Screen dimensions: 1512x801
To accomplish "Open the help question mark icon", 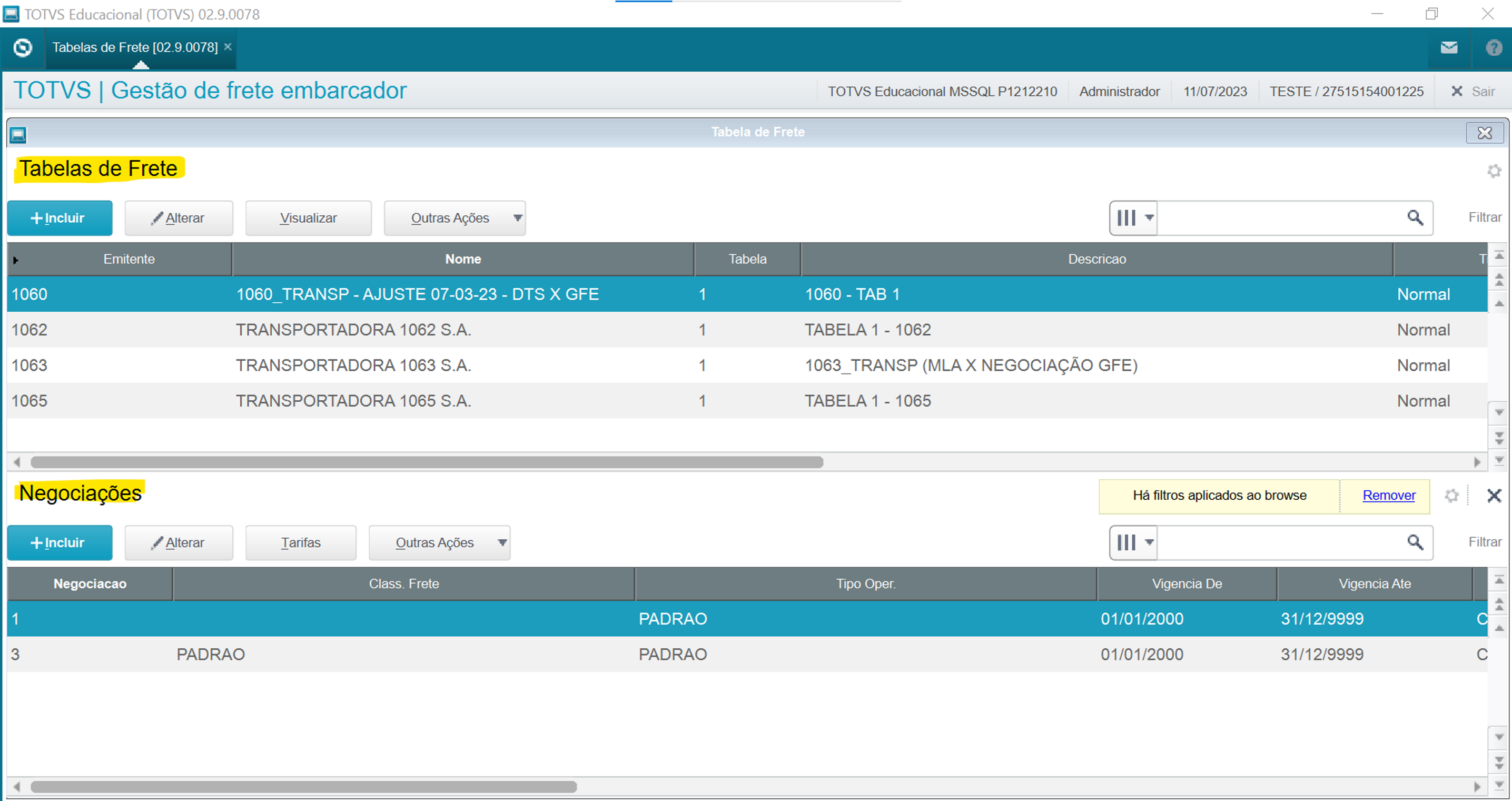I will click(x=1493, y=47).
